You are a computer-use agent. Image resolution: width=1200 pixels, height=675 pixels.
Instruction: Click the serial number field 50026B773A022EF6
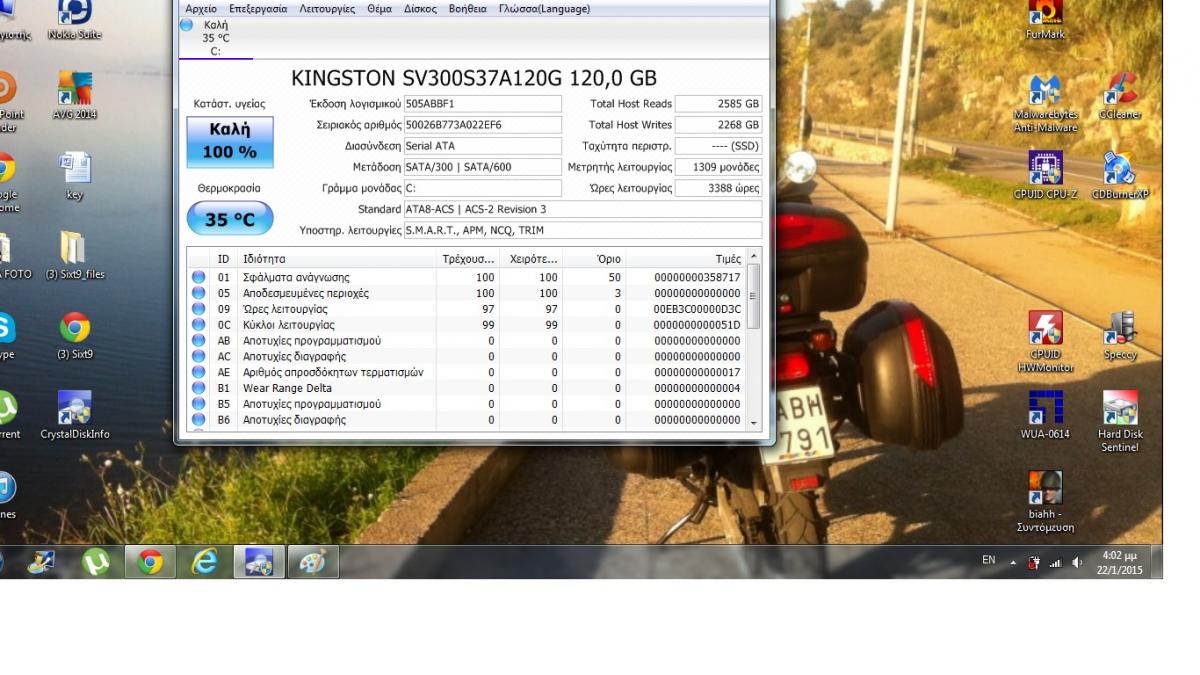coord(483,125)
